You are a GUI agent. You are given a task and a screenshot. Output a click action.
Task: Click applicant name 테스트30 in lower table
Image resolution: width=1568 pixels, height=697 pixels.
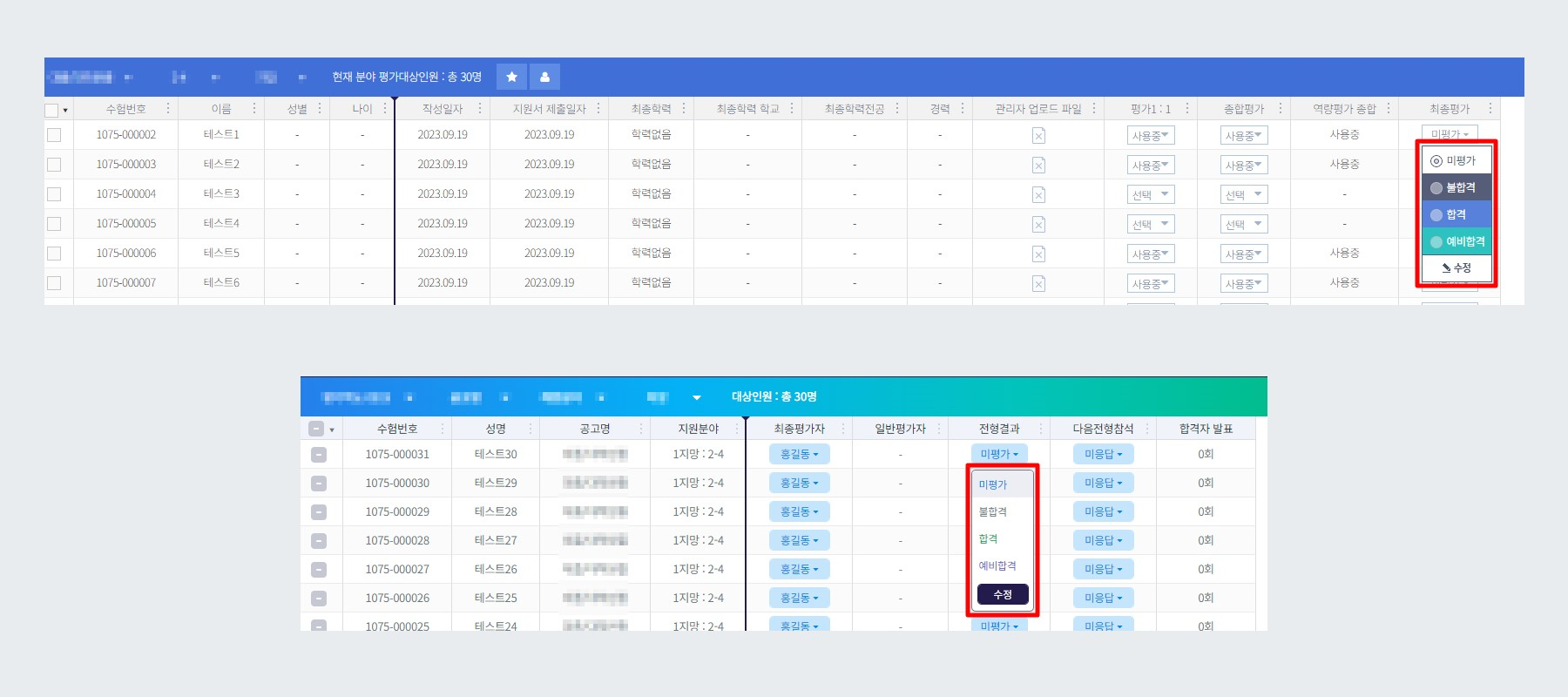click(x=496, y=454)
